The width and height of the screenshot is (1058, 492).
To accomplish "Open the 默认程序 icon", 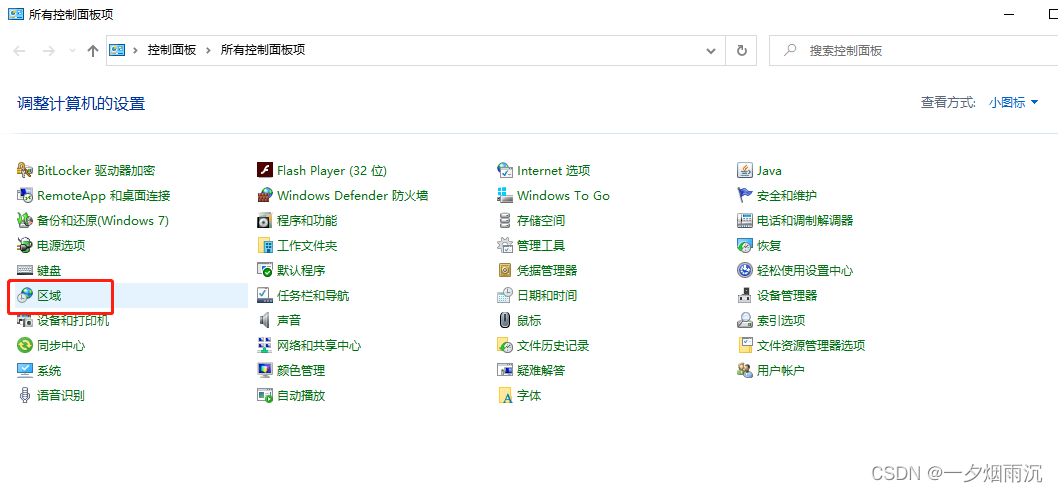I will (x=264, y=271).
